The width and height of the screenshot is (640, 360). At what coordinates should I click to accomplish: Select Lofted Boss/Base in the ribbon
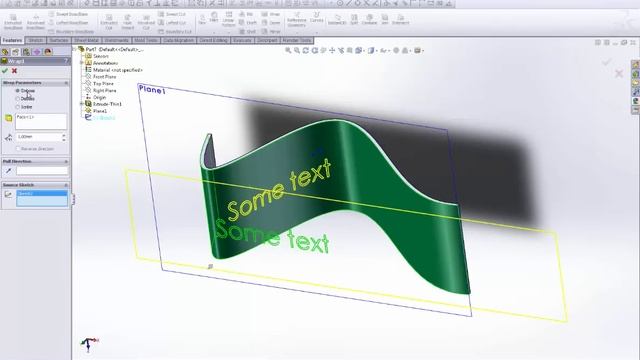point(68,23)
